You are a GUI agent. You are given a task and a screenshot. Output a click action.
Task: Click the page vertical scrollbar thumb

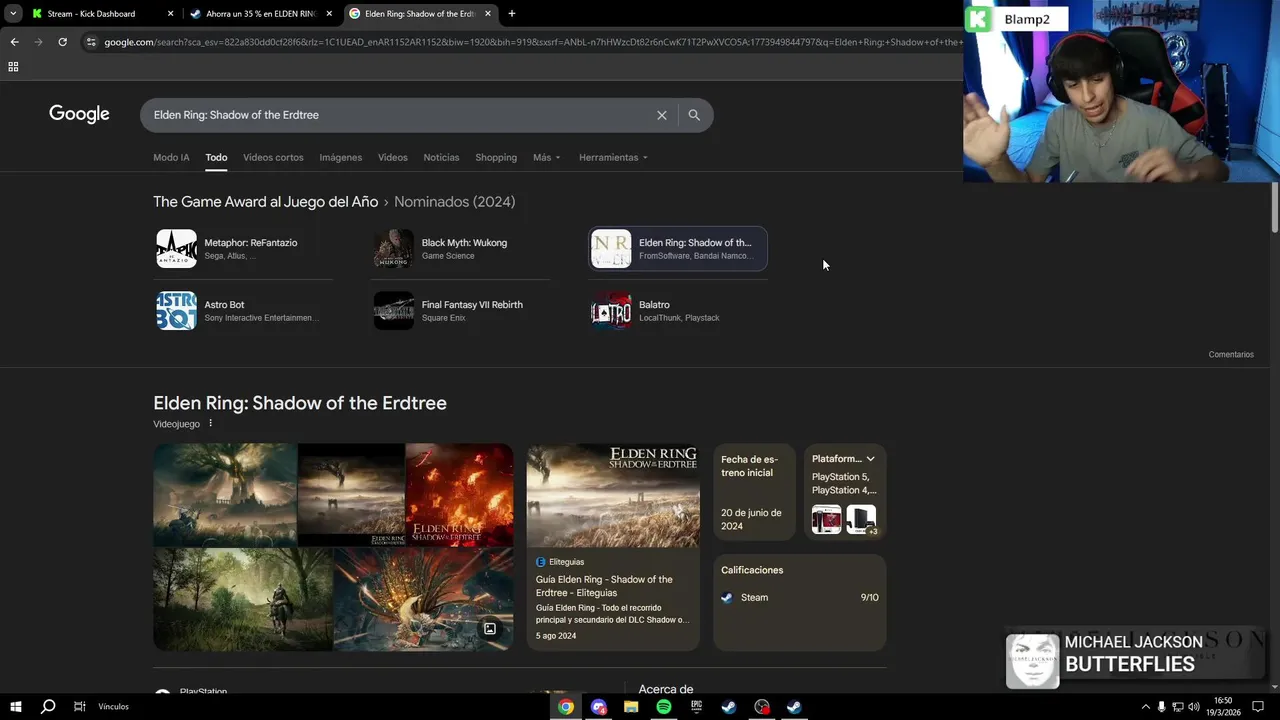[x=1275, y=208]
